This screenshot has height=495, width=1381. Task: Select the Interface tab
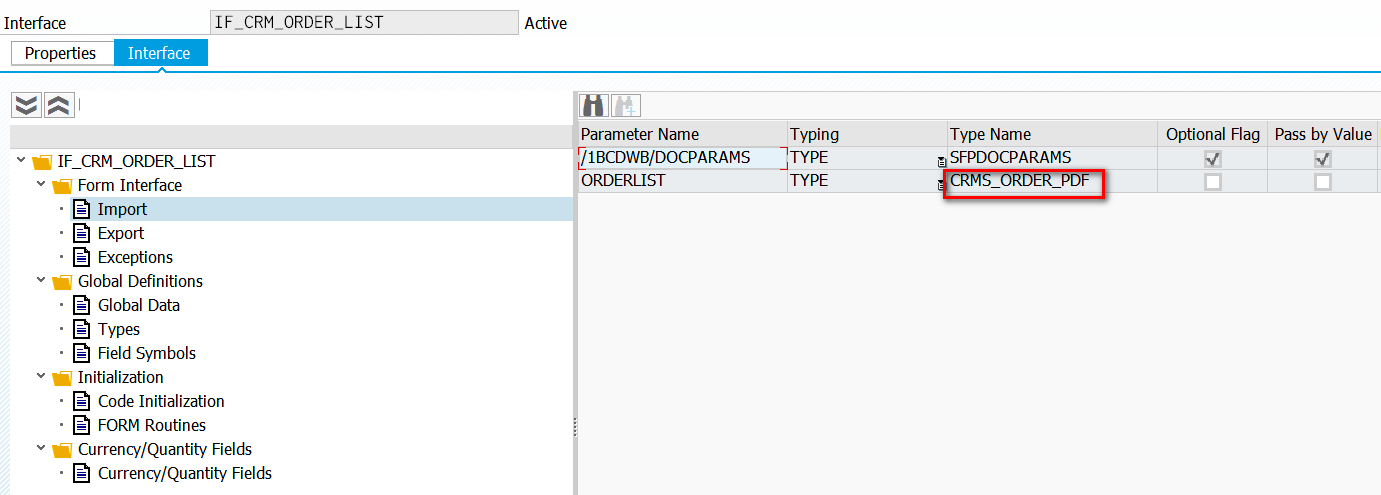coord(159,53)
